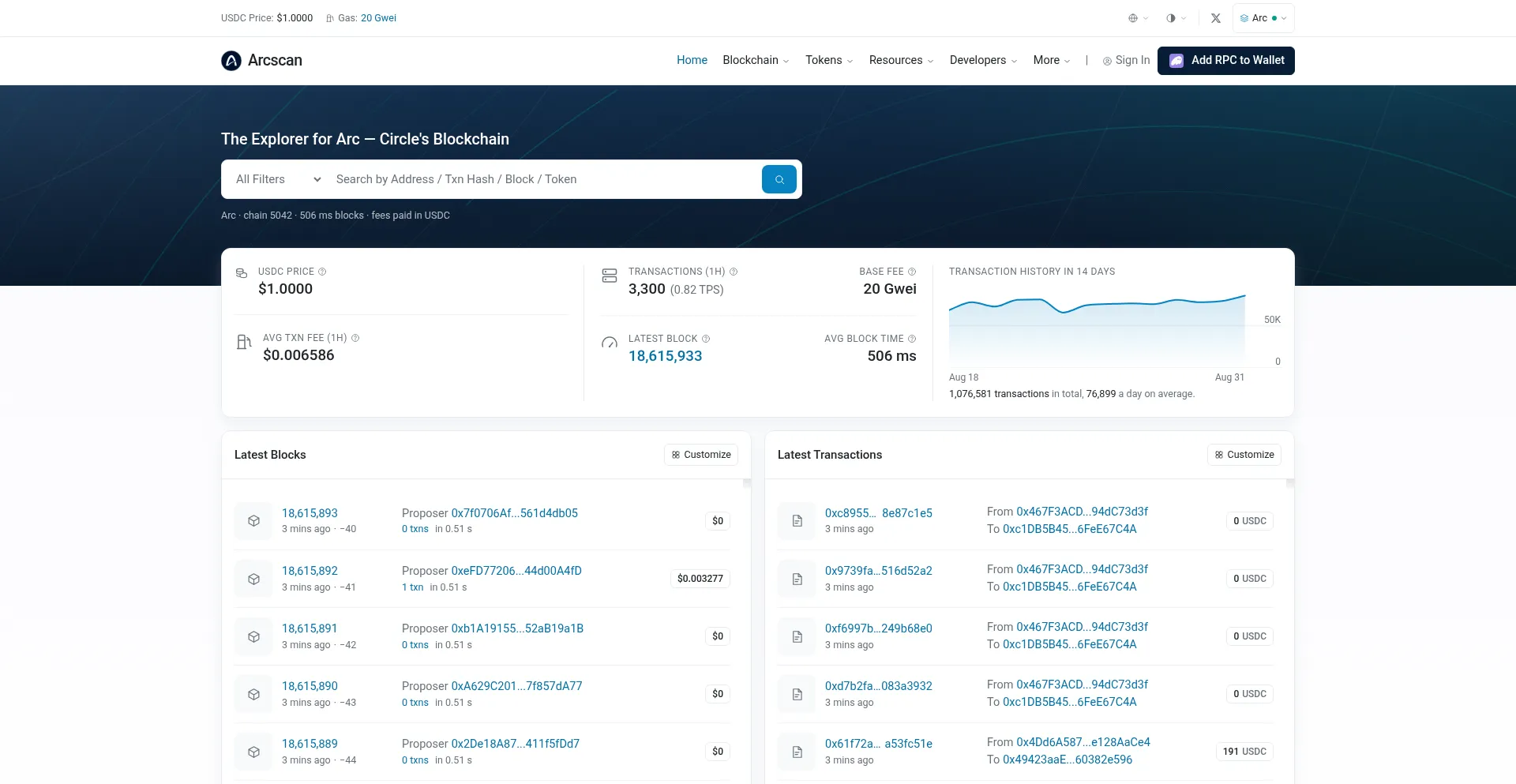Click the 191 USDC amount badge

coord(1244,752)
